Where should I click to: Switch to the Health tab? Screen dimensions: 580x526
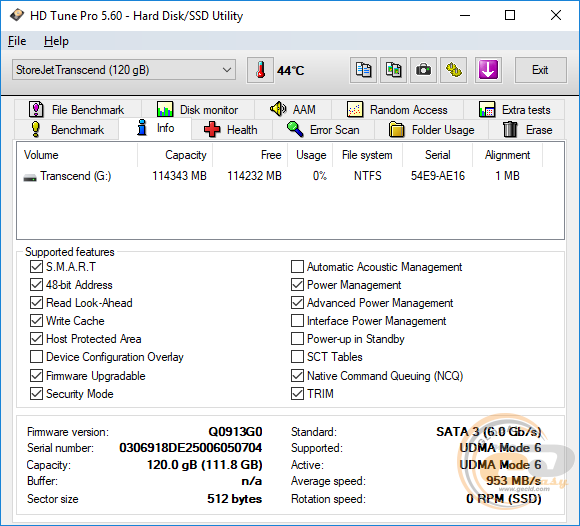[232, 129]
